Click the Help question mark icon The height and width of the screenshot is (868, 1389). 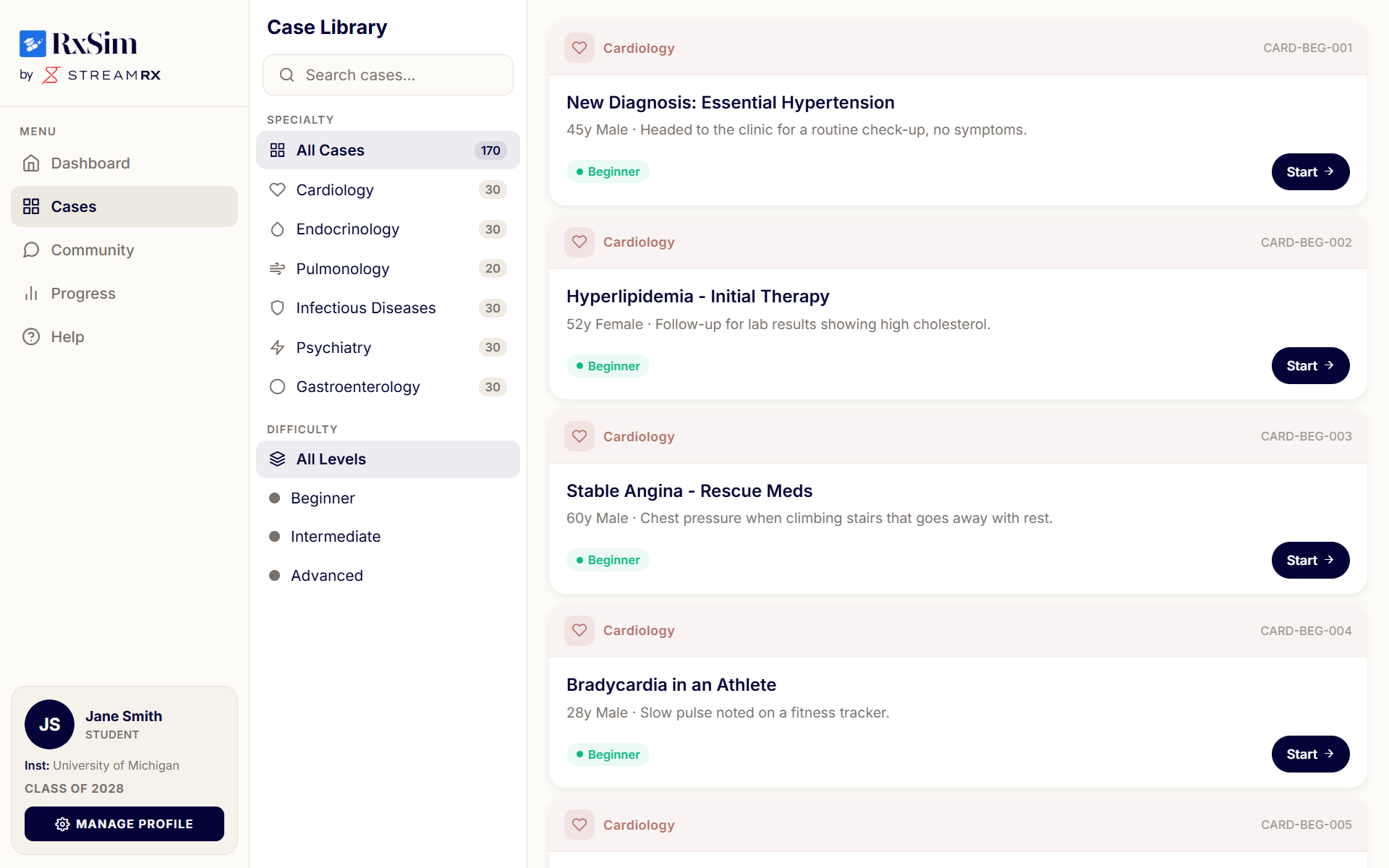31,337
